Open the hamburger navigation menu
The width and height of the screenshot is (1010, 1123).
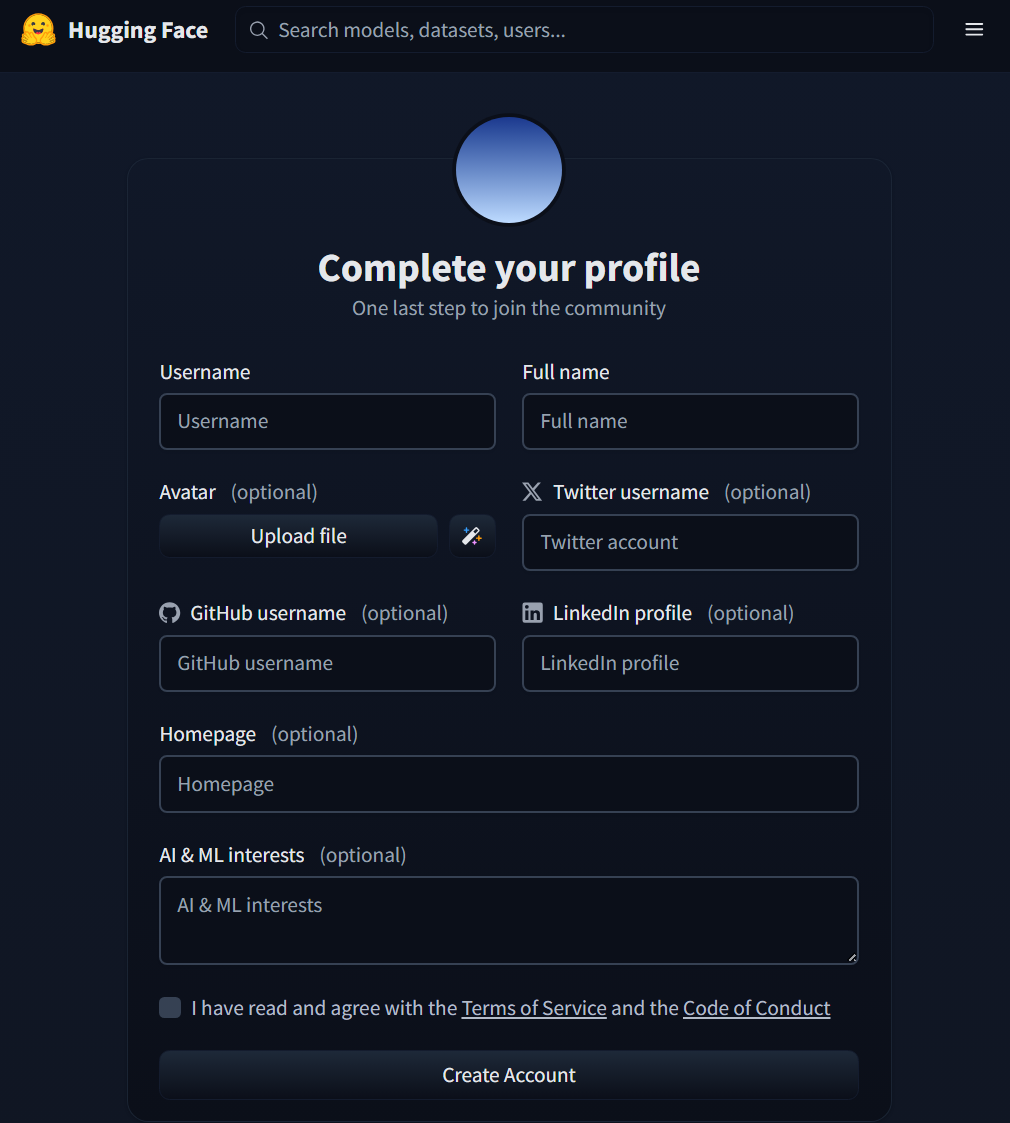[x=974, y=30]
